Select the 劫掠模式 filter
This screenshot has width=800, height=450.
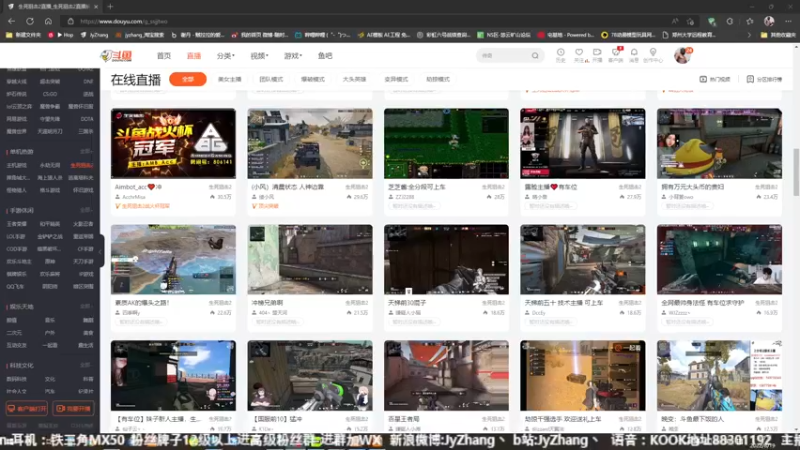pyautogui.click(x=438, y=79)
